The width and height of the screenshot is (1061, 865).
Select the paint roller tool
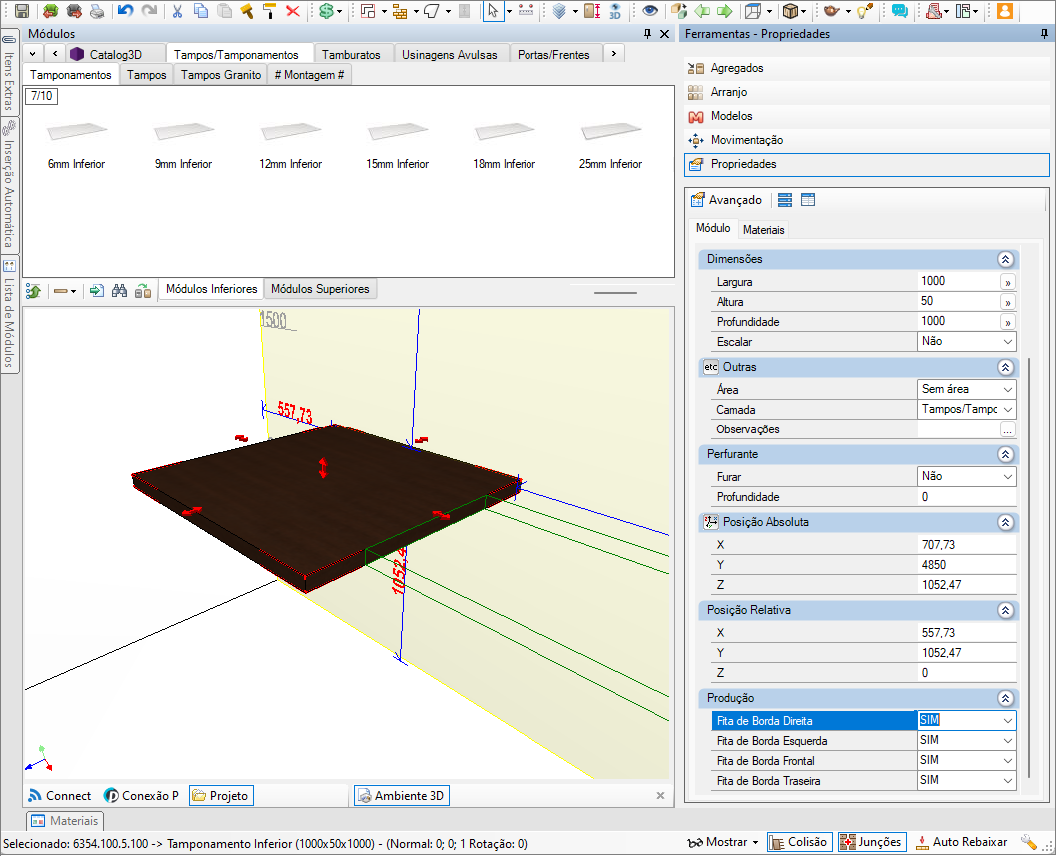coord(269,11)
